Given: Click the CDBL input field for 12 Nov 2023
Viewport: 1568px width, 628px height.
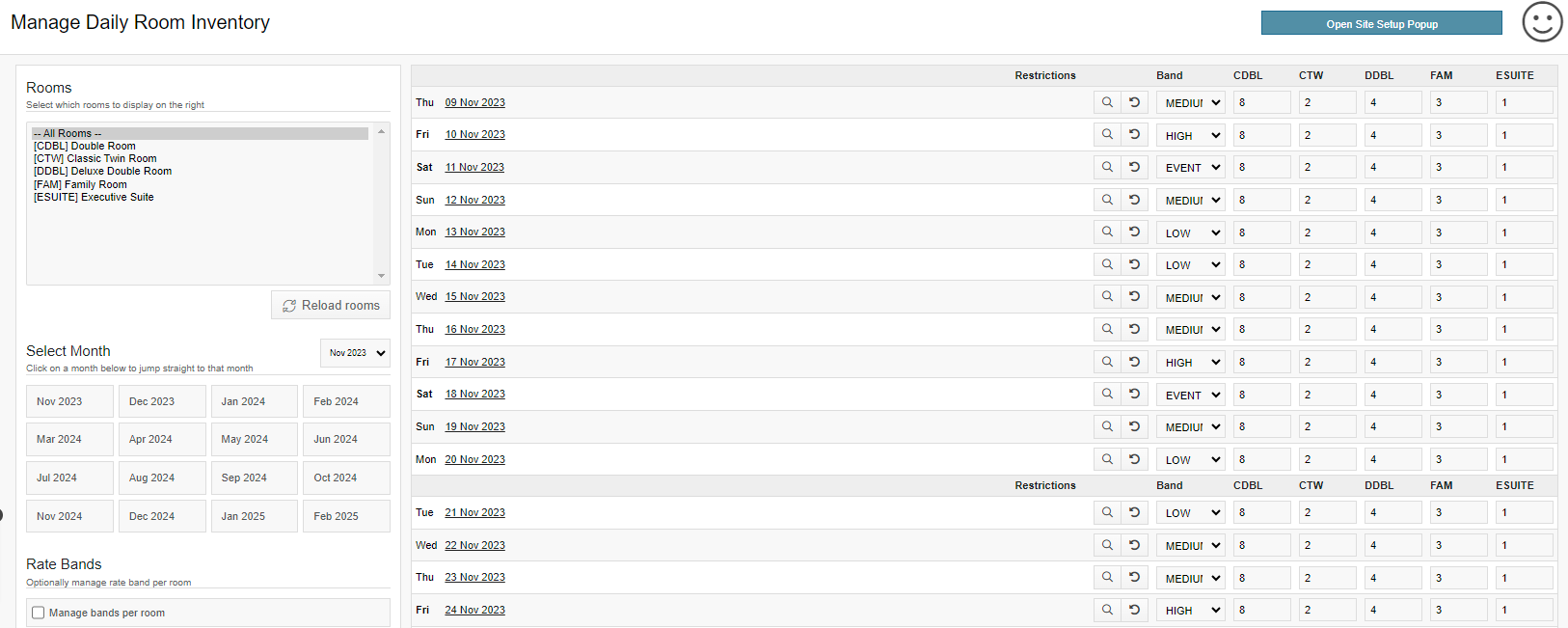Looking at the screenshot, I should pos(1261,200).
